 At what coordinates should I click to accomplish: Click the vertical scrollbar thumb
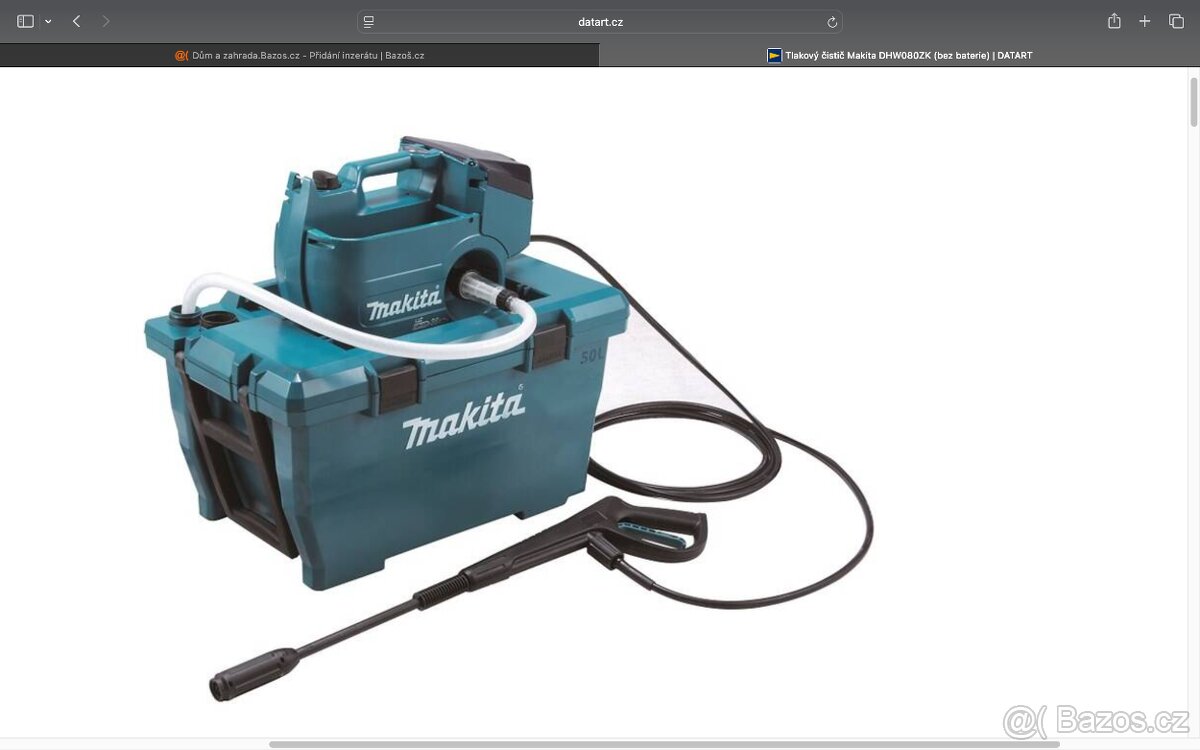point(1193,102)
